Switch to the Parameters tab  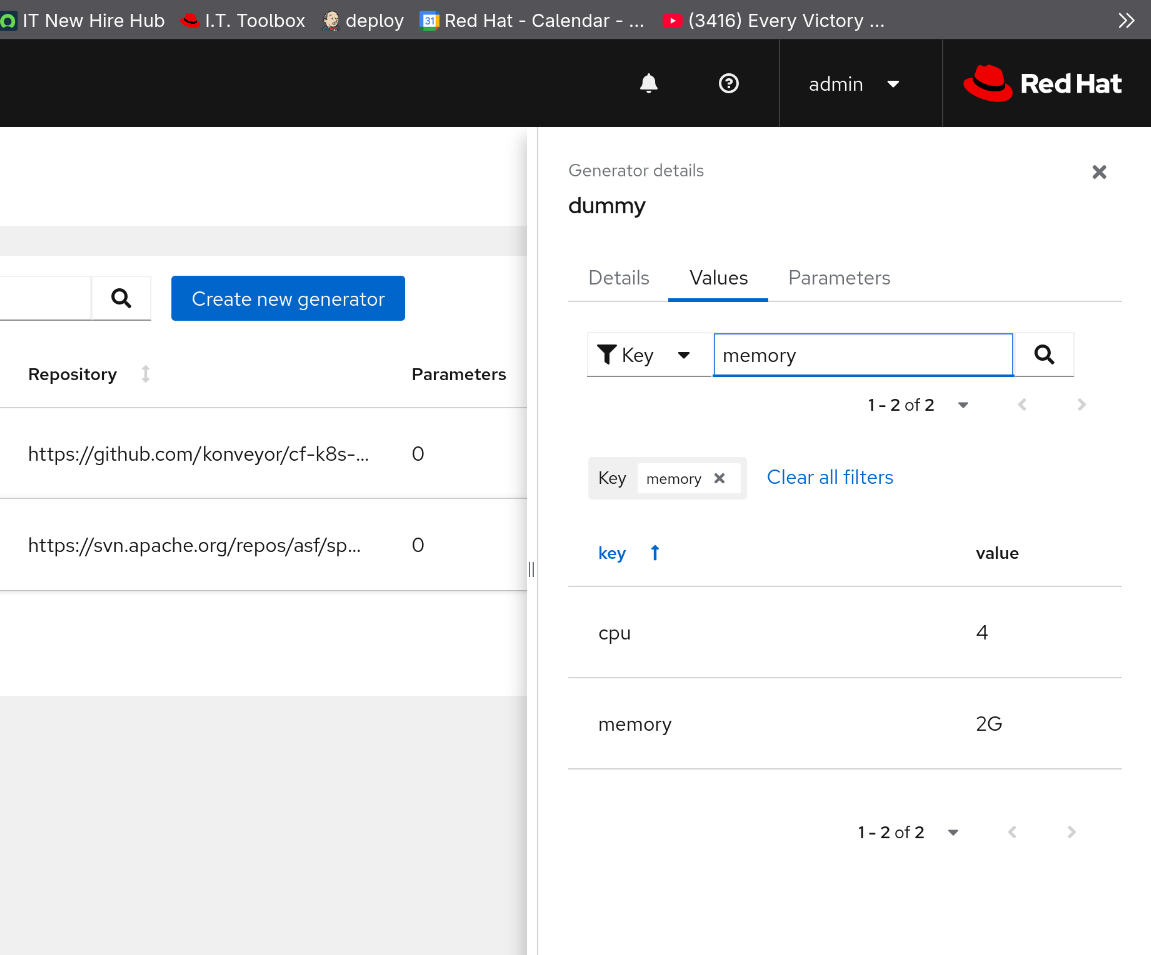tap(839, 278)
